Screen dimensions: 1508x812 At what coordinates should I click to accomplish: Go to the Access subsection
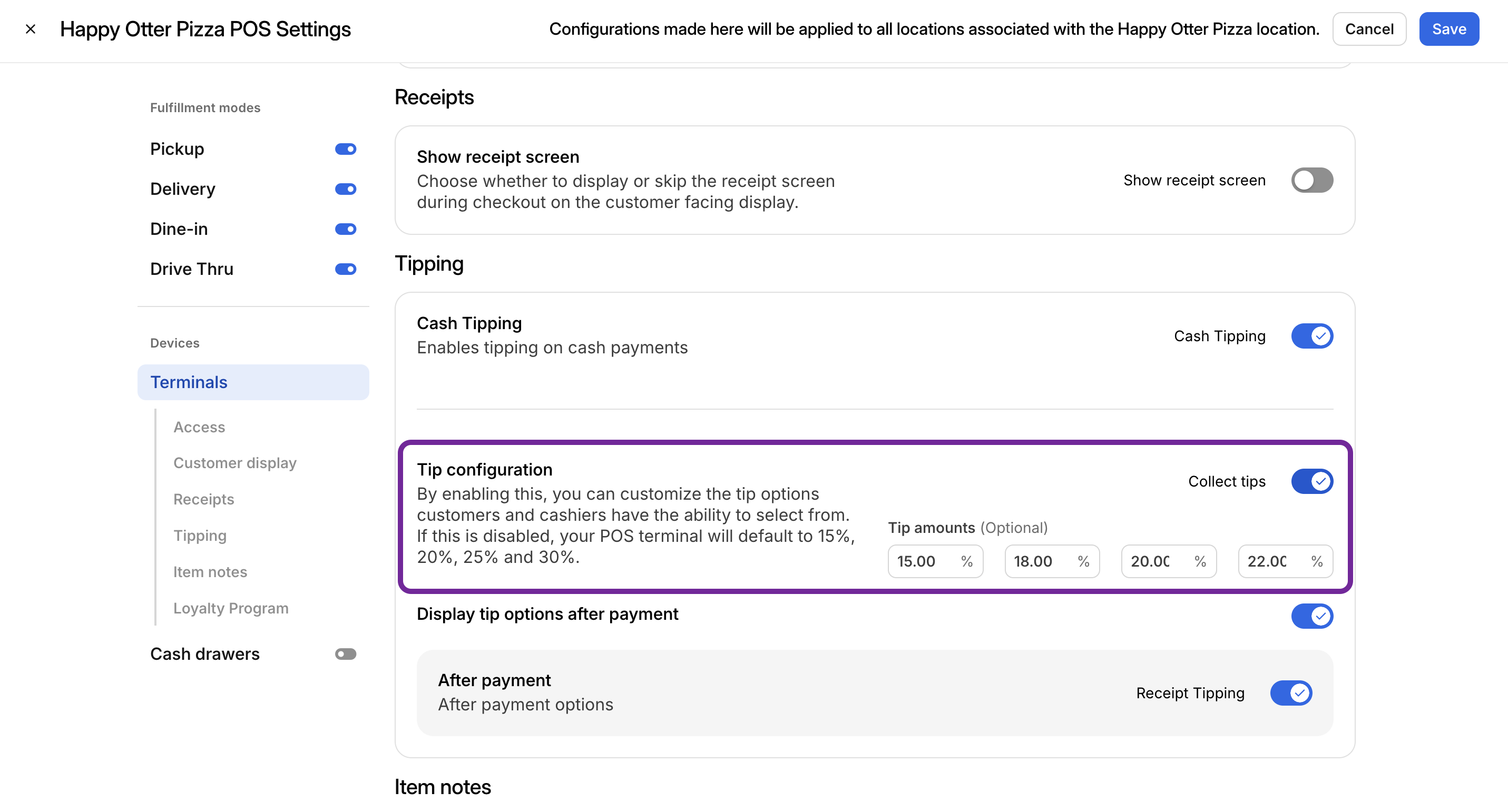click(199, 427)
